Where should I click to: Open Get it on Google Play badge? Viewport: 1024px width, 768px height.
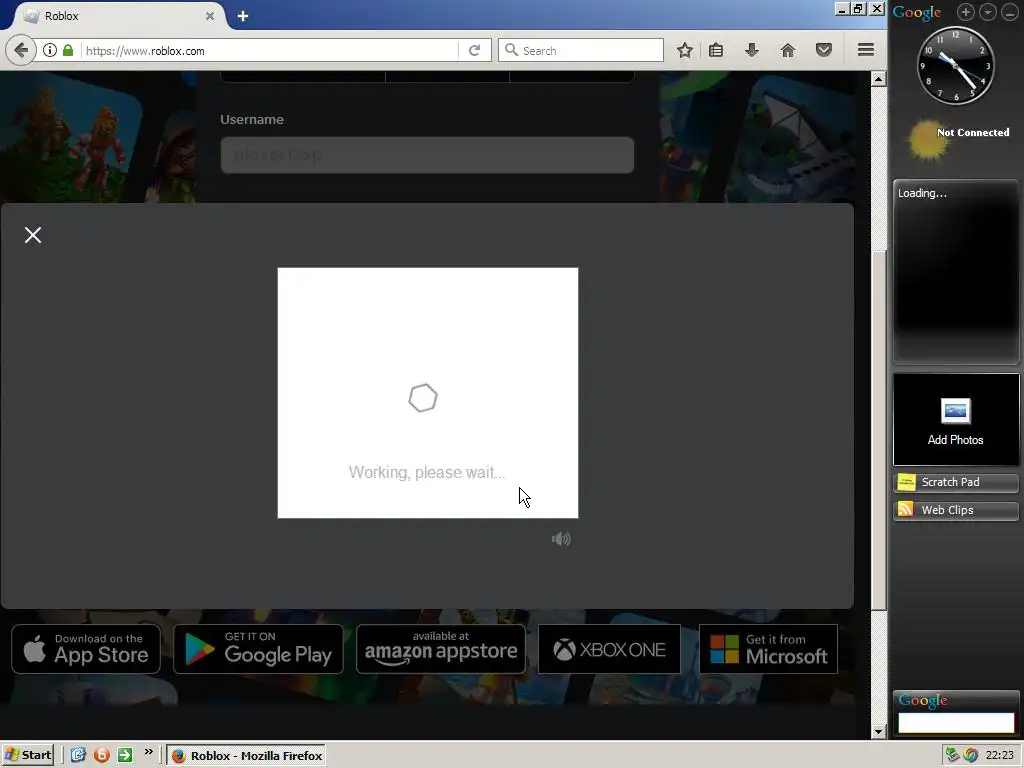click(x=258, y=649)
